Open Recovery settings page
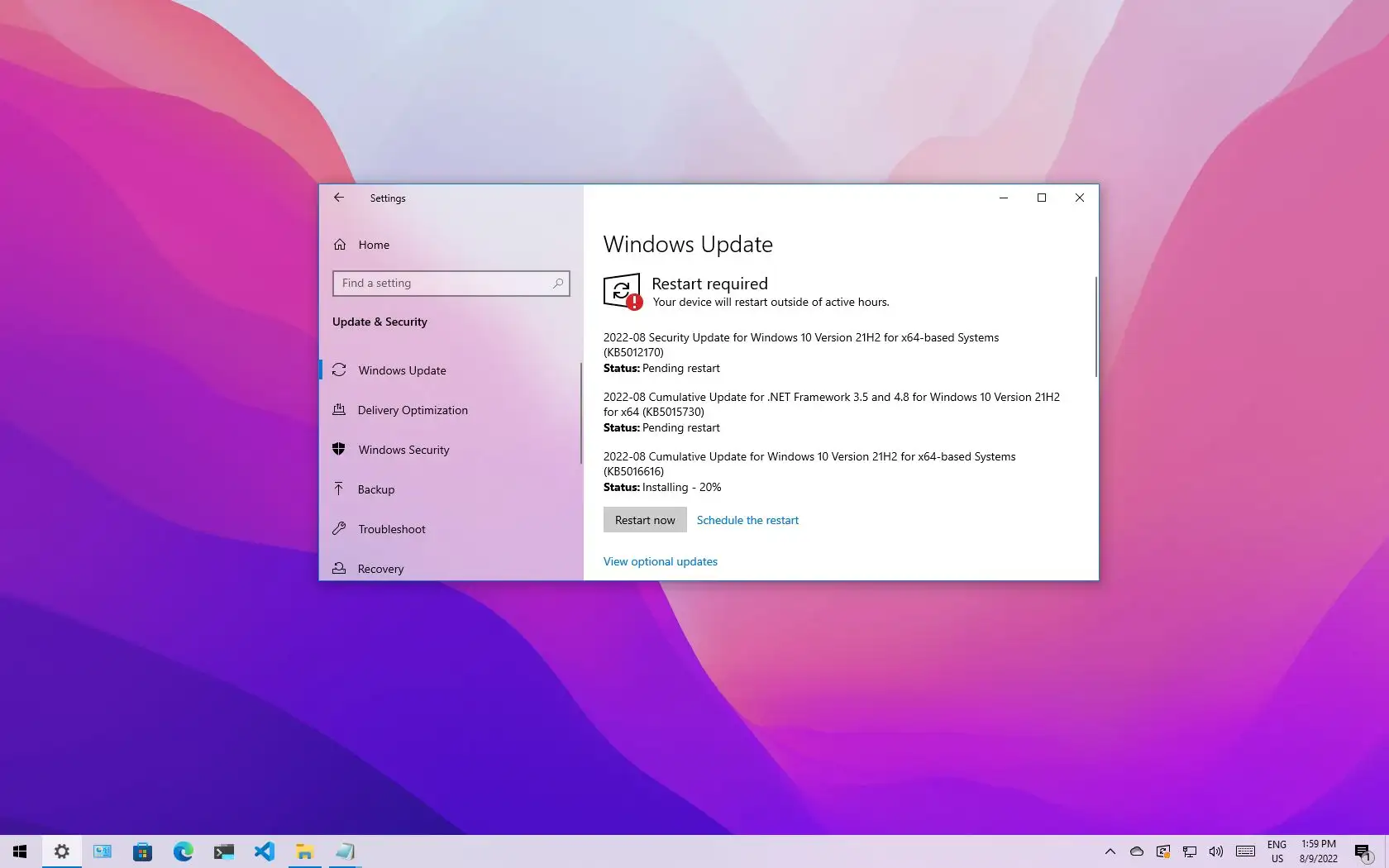 click(x=451, y=568)
